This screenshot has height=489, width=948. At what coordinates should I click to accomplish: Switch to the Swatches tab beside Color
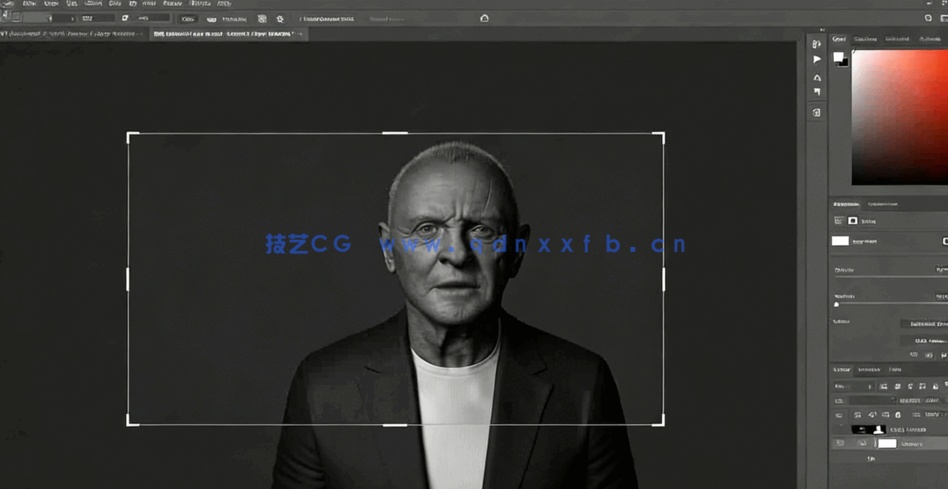pos(865,39)
